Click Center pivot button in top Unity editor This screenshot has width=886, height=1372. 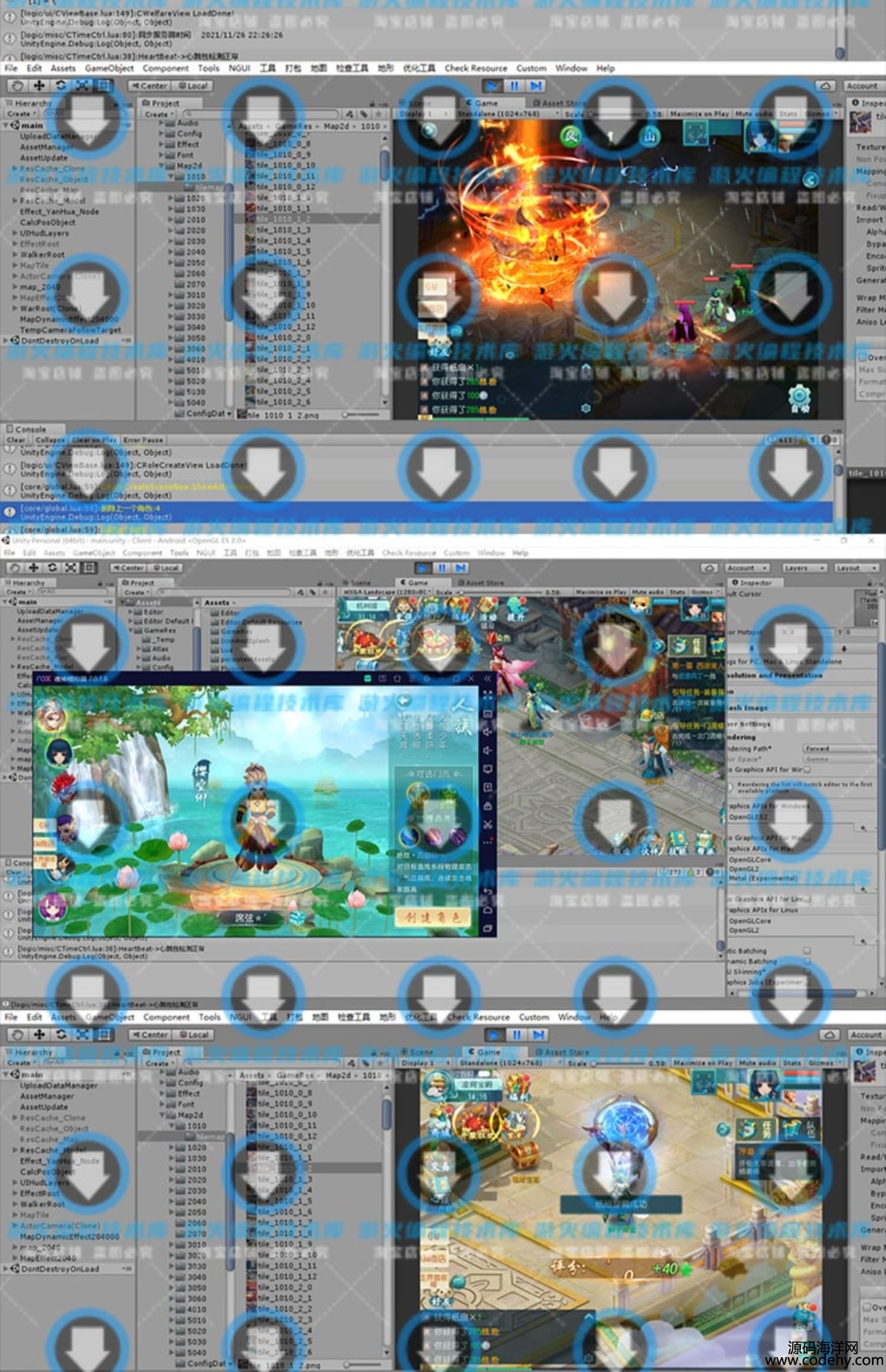149,86
